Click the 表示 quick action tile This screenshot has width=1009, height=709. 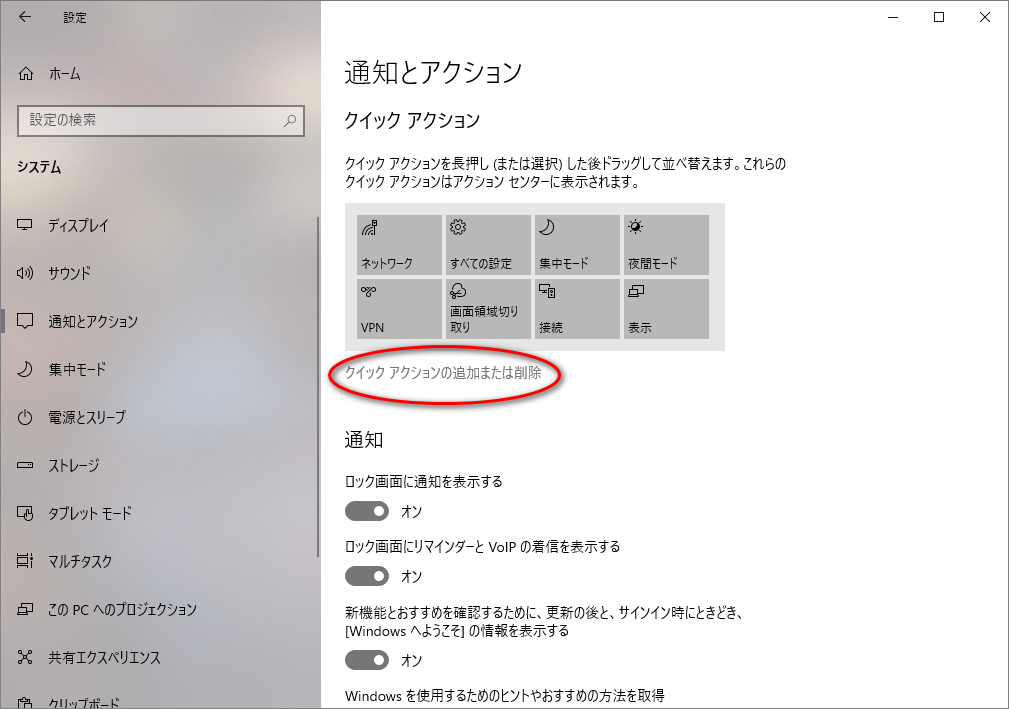tap(666, 309)
